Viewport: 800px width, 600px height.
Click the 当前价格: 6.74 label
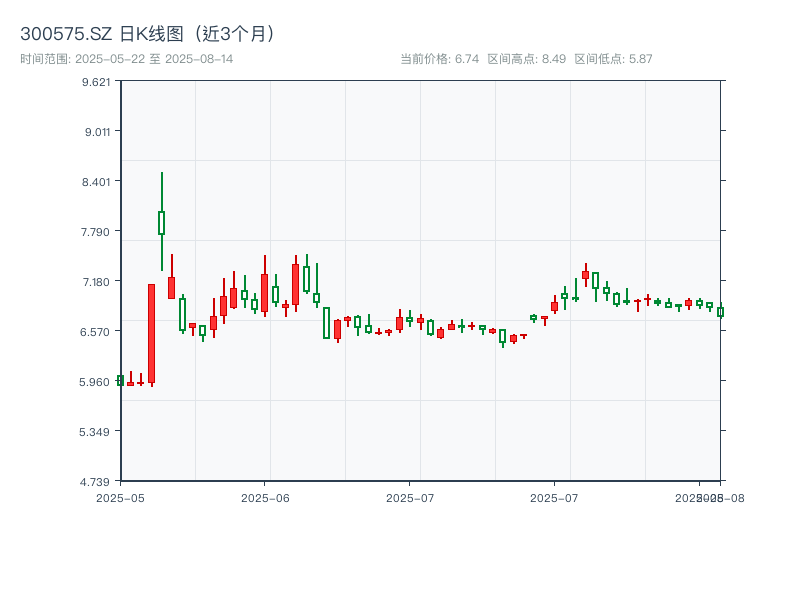tap(439, 59)
